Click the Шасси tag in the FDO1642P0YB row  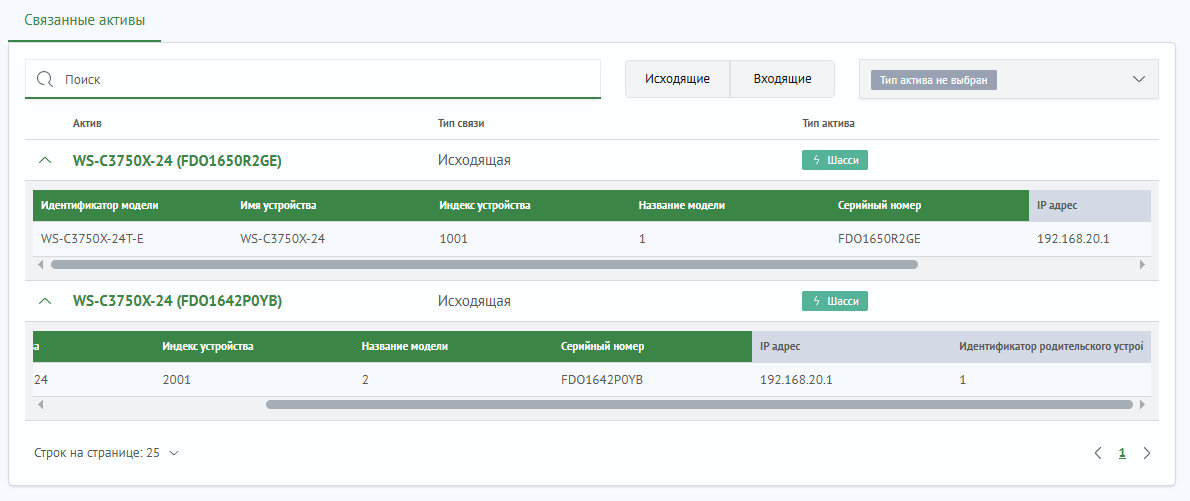(835, 301)
